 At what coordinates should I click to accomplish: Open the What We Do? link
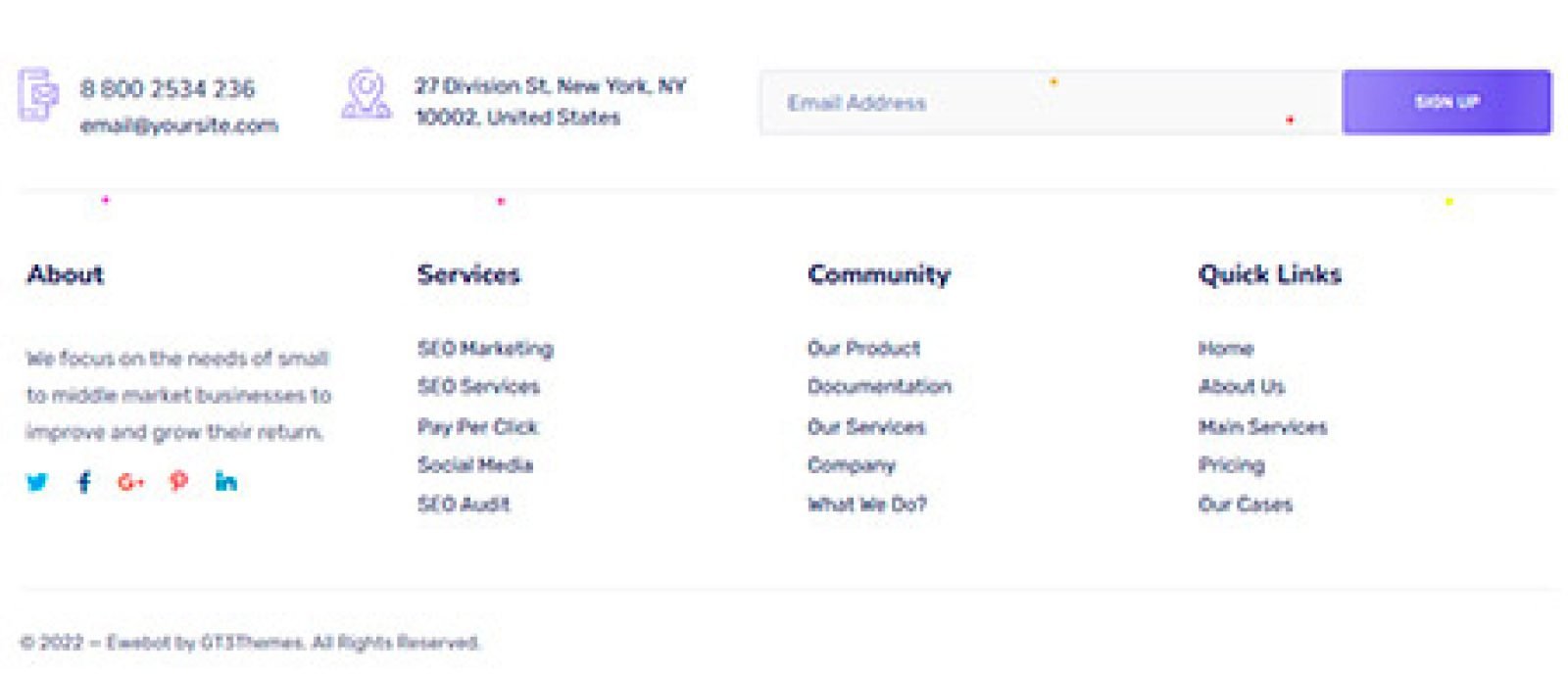point(866,504)
